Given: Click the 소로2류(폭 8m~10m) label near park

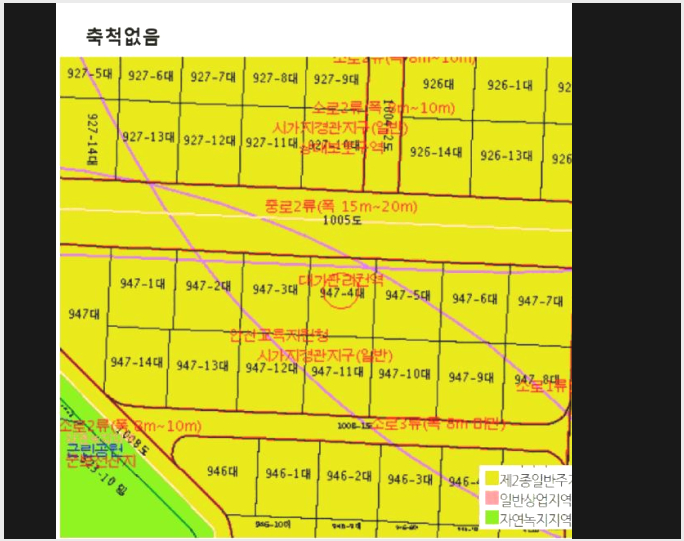Looking at the screenshot, I should point(131,425).
